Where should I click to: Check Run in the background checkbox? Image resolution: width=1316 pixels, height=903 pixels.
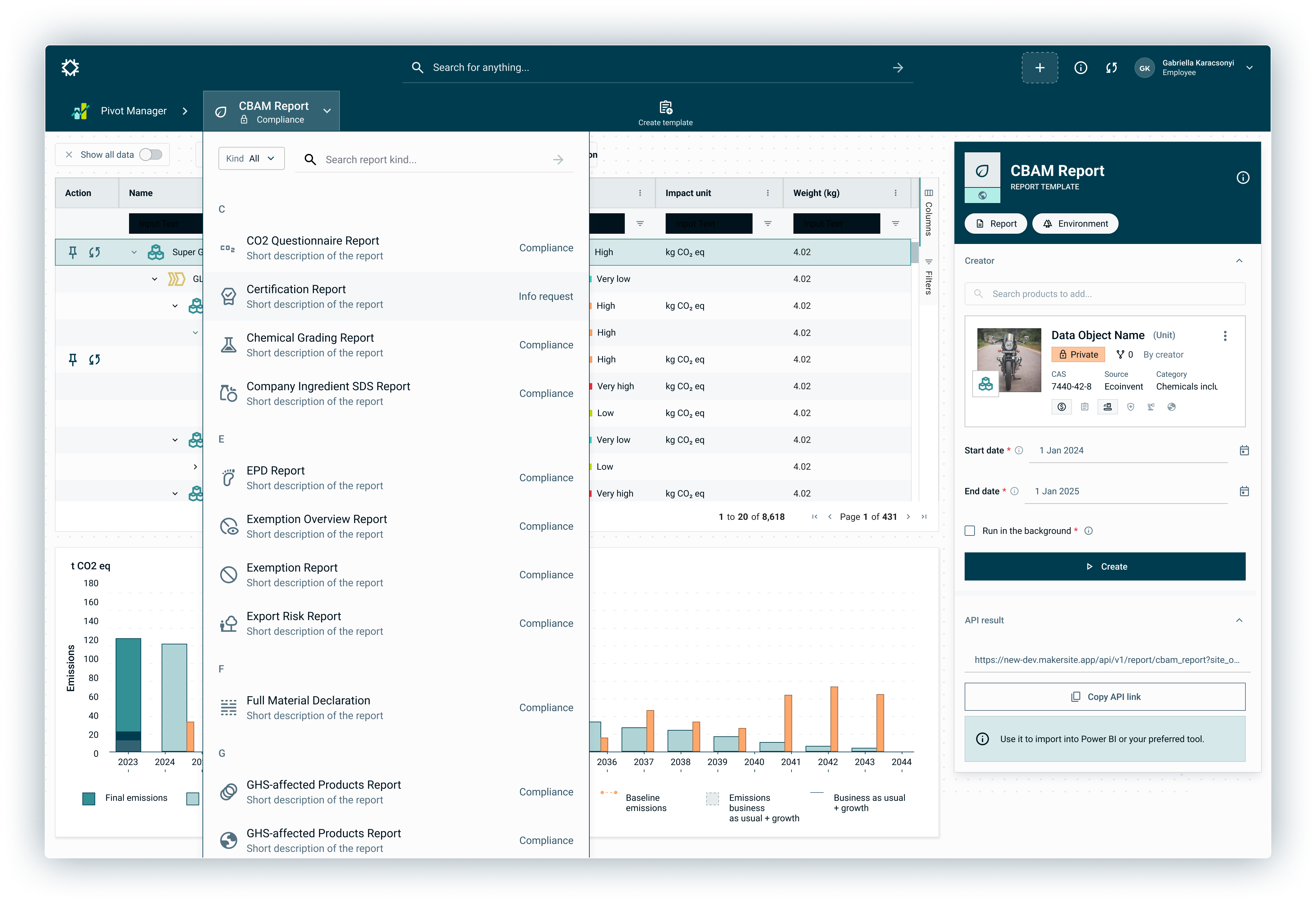coord(970,531)
